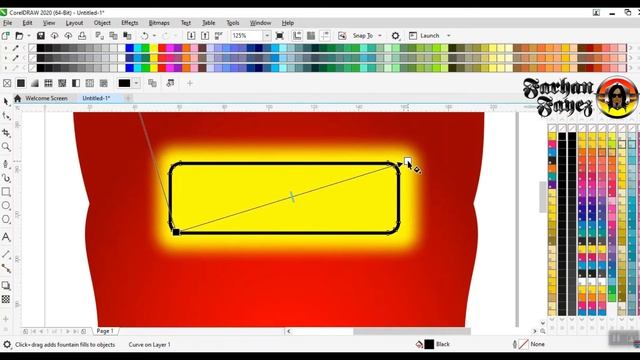
Task: Click the status bar gear icon
Action: (x=7, y=344)
